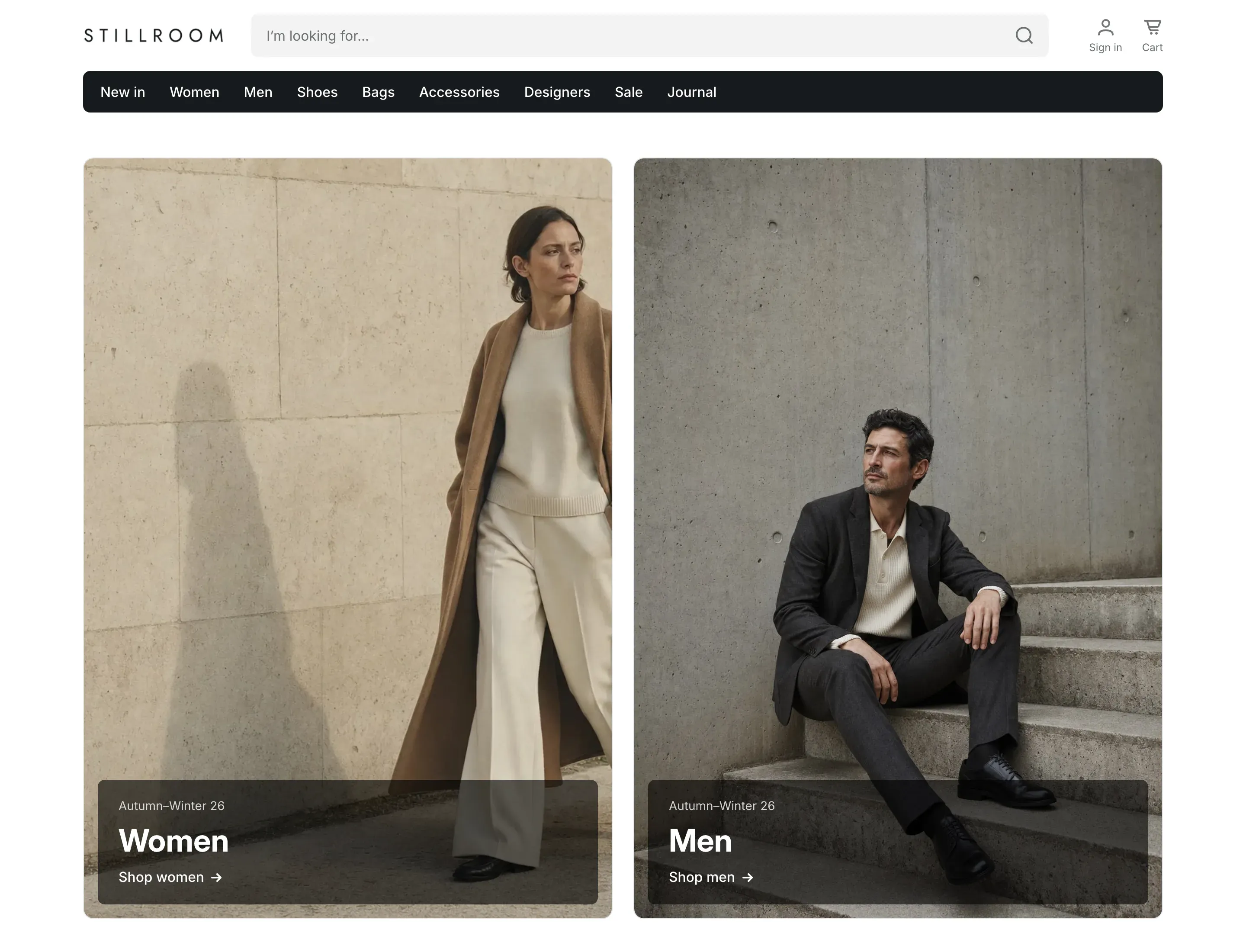1246x952 pixels.
Task: Open the Journal navigation item
Action: 691,92
